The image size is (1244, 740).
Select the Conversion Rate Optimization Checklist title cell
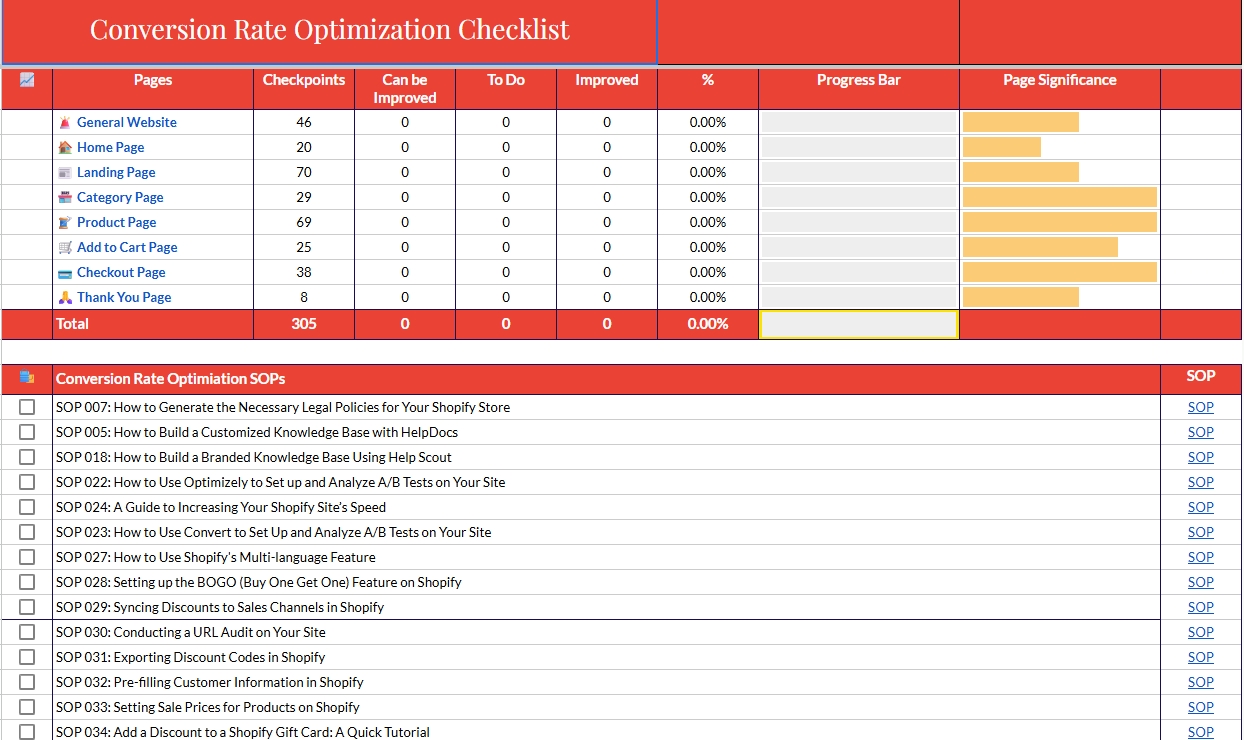tap(330, 31)
